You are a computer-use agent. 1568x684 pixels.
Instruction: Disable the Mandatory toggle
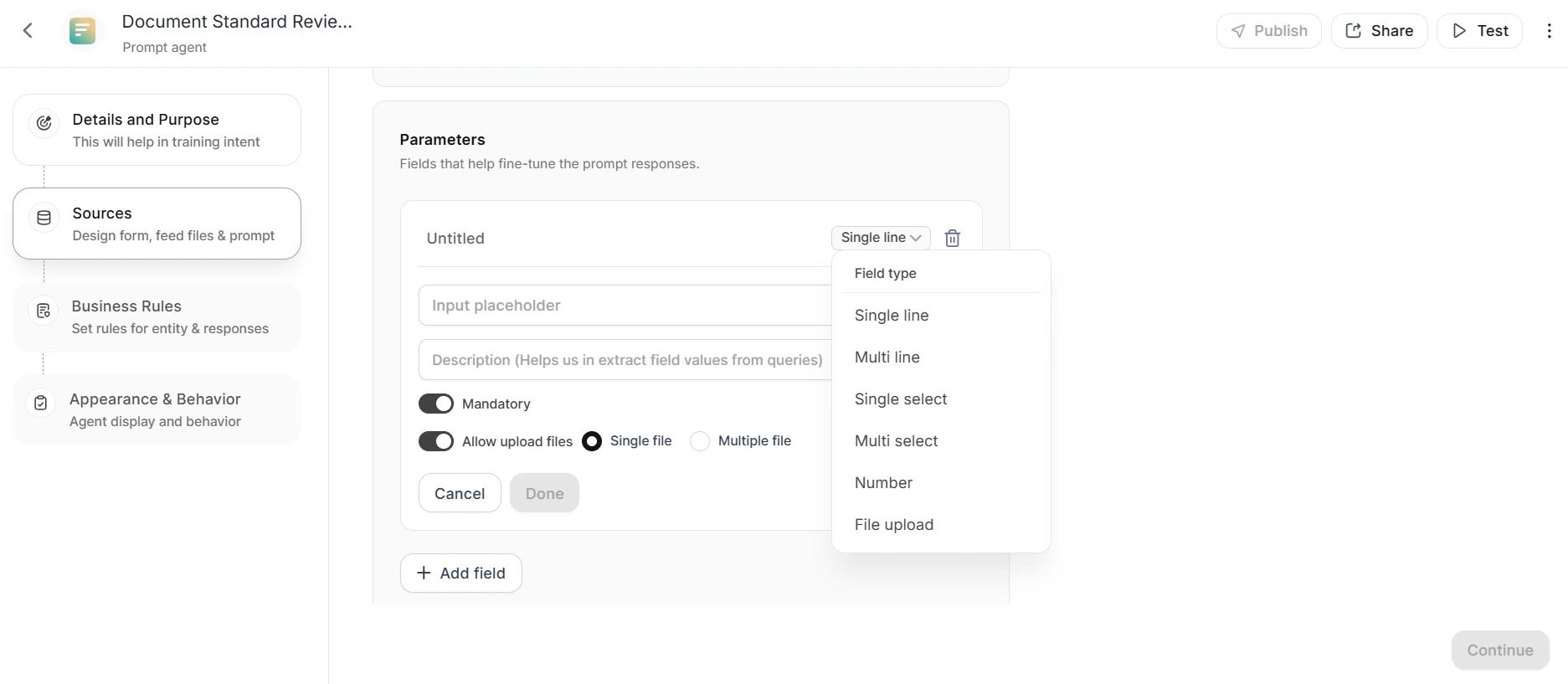[x=435, y=403]
